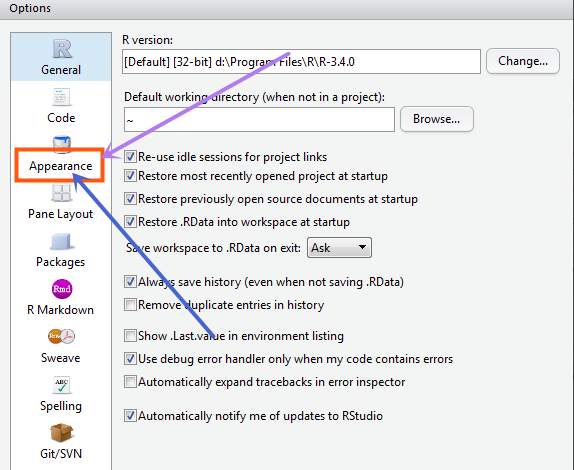Viewport: 574px width, 470px height.
Task: Toggle Show .Last.value in environment listing
Action: (130, 335)
